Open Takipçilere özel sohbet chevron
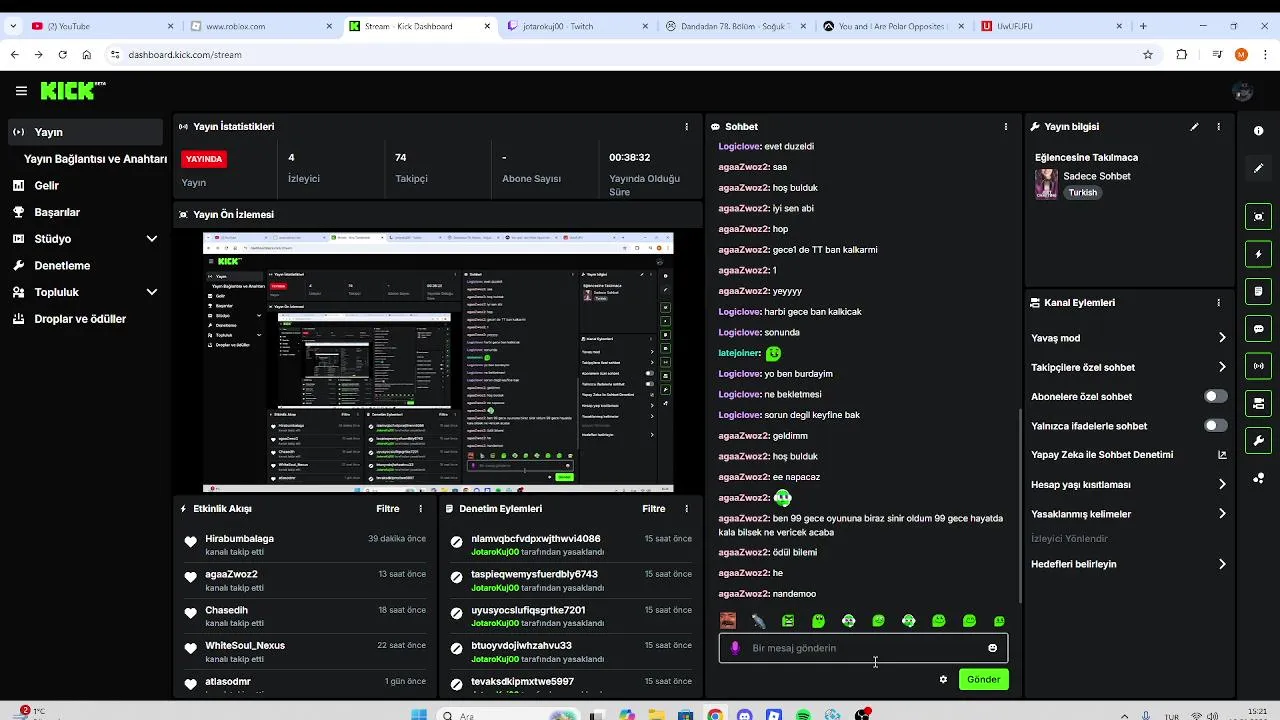1280x720 pixels. click(x=1222, y=367)
